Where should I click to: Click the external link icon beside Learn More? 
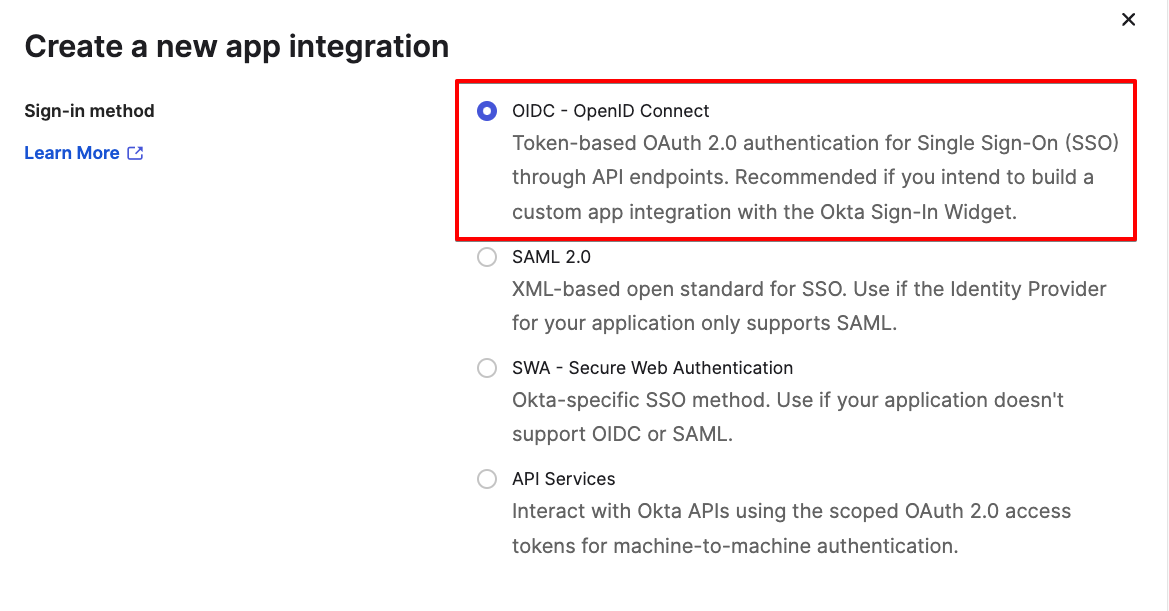click(x=135, y=153)
